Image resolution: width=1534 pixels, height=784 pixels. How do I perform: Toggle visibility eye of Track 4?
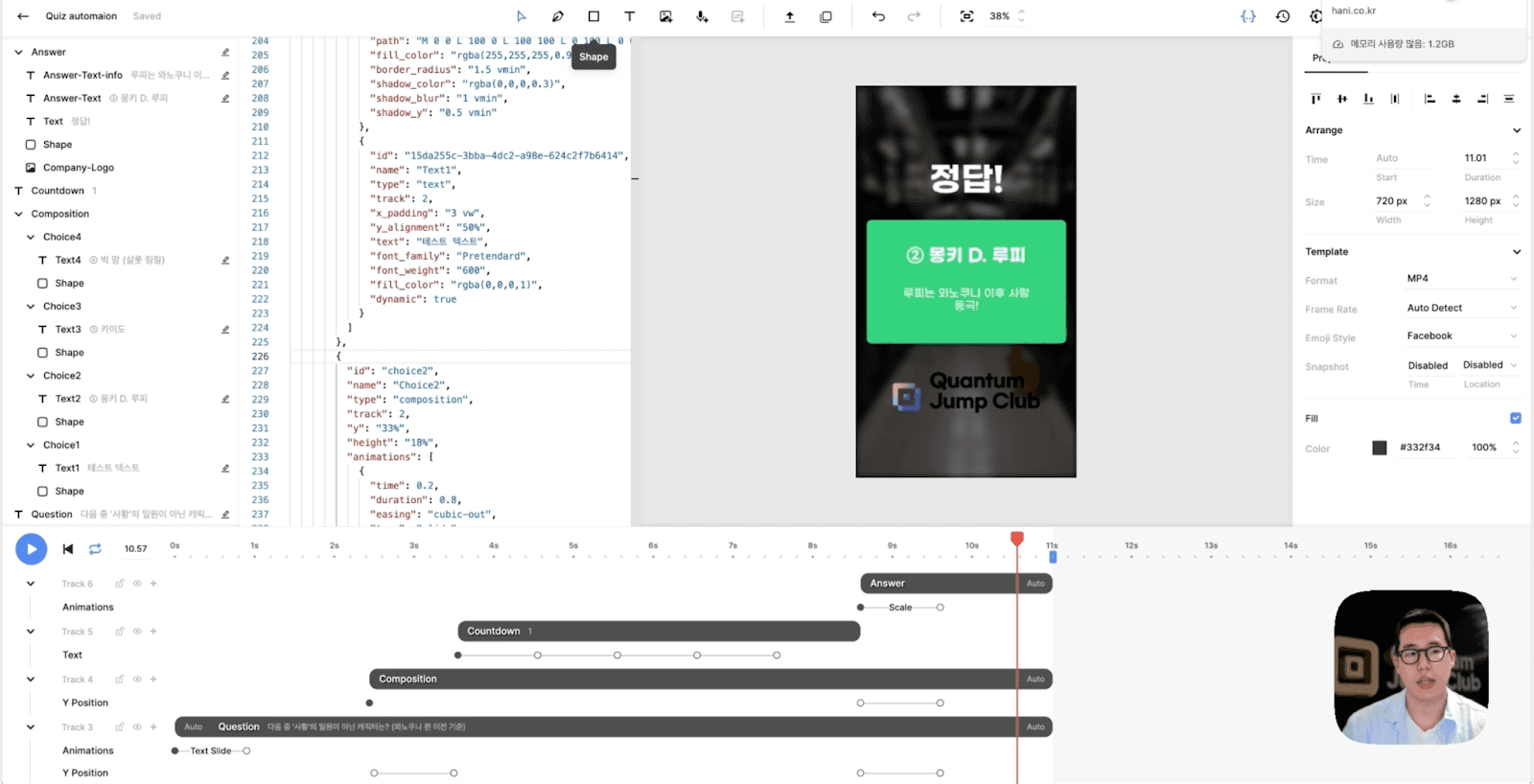coord(137,680)
